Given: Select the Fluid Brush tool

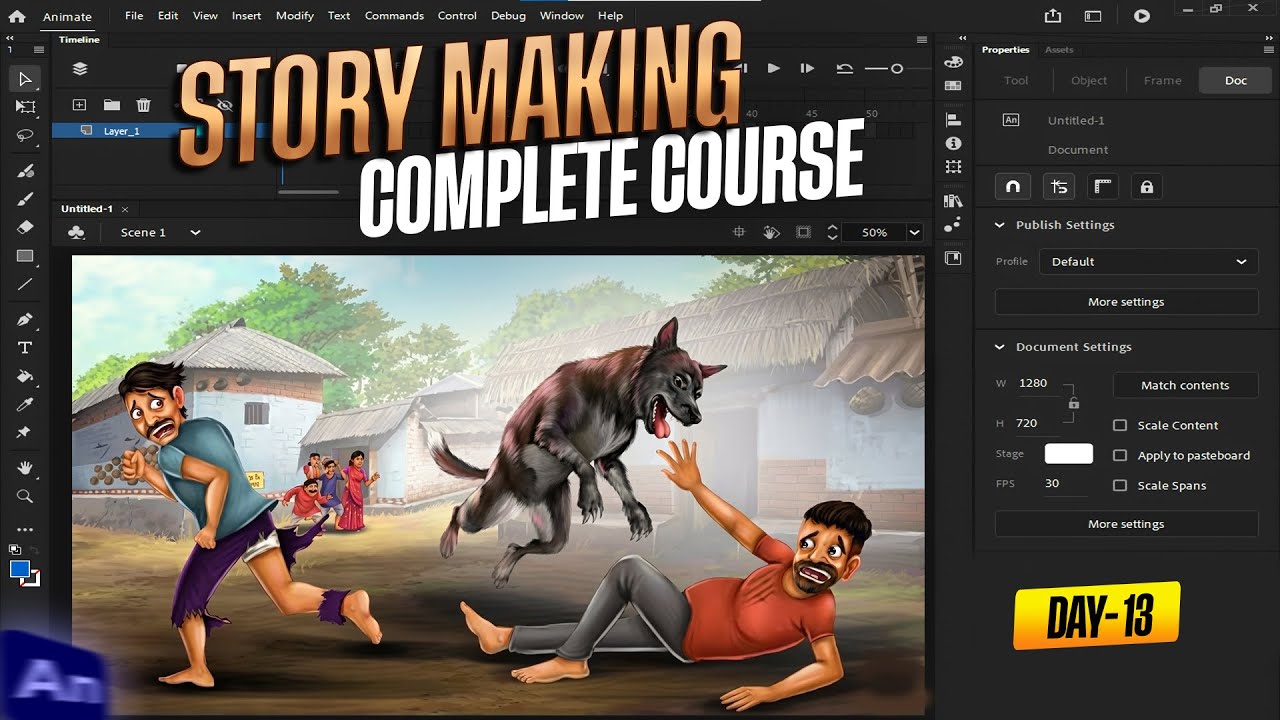Looking at the screenshot, I should pos(25,171).
